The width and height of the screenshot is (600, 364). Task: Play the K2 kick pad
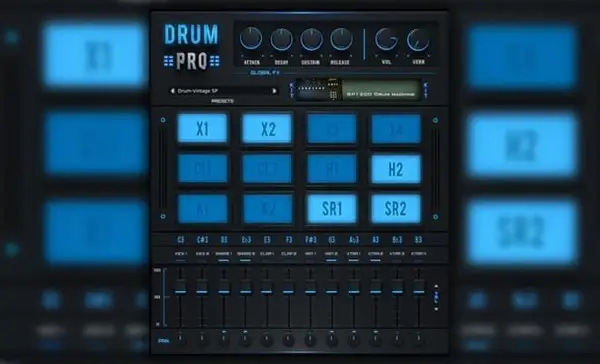coord(267,209)
